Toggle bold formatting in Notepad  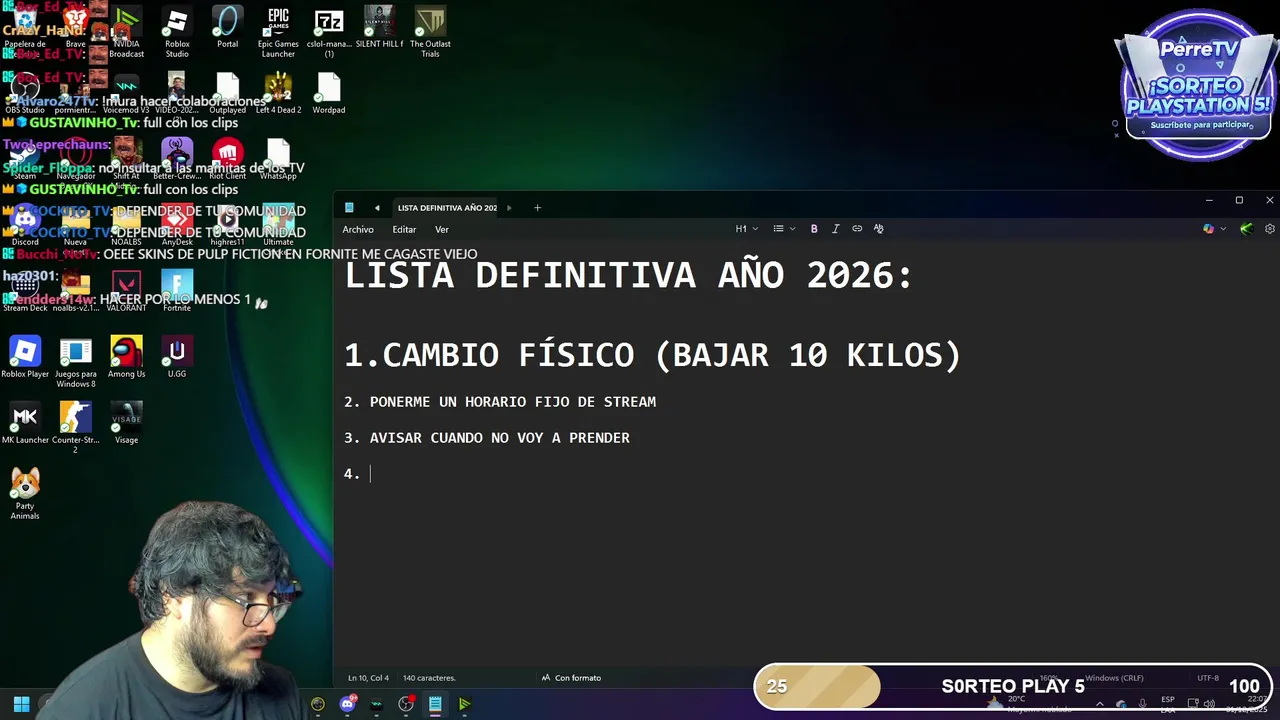coord(814,229)
